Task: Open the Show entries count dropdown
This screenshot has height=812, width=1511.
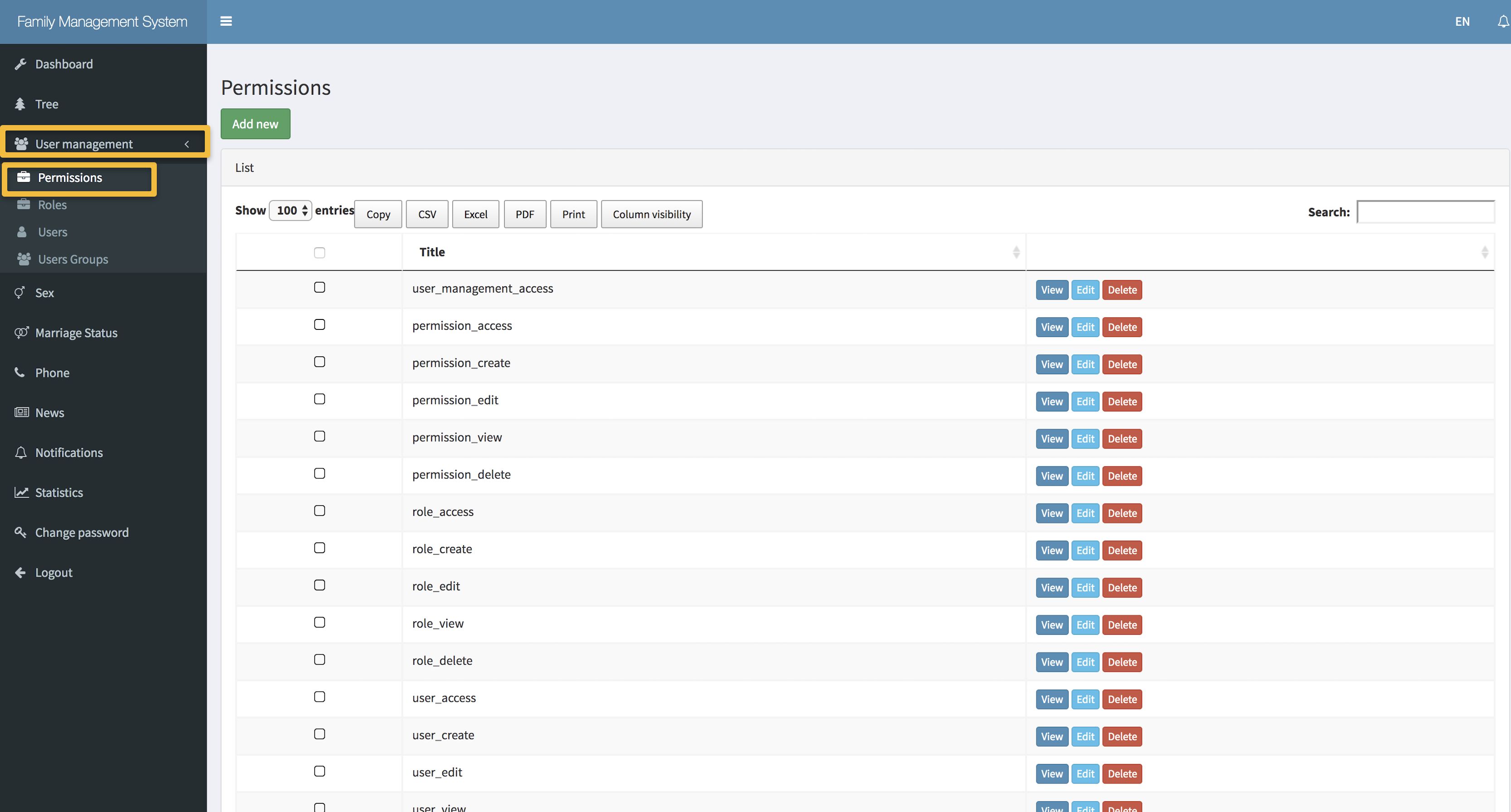Action: [x=291, y=210]
